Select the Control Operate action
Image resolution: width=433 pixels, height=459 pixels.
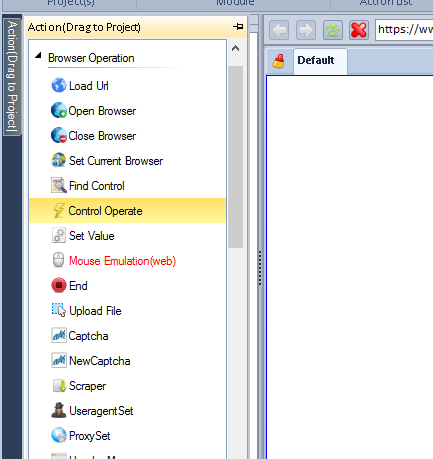click(x=127, y=211)
